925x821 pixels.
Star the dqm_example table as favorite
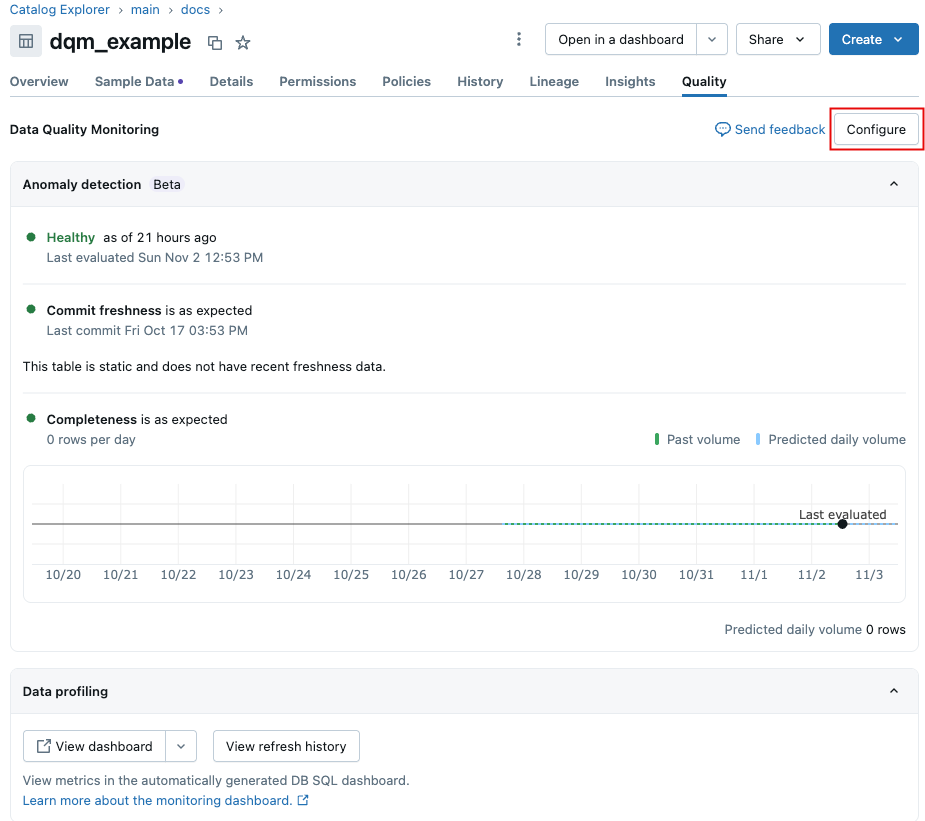click(x=243, y=42)
